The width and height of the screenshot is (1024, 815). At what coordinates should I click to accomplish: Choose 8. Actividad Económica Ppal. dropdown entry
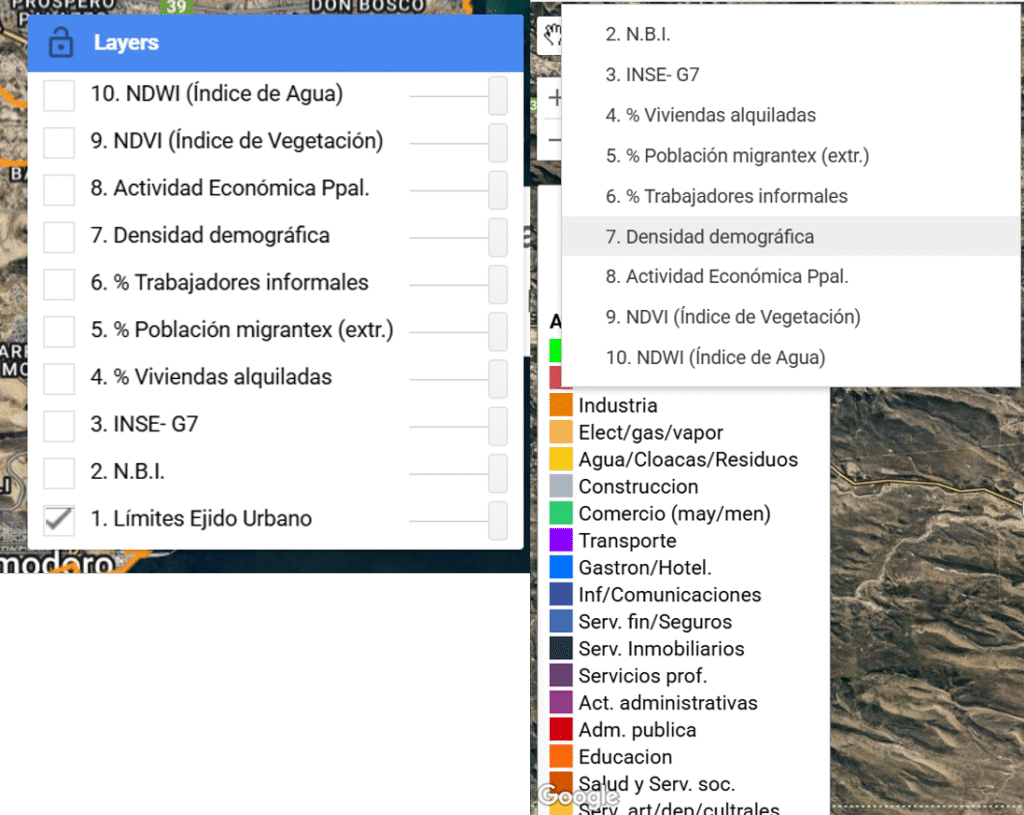click(726, 277)
